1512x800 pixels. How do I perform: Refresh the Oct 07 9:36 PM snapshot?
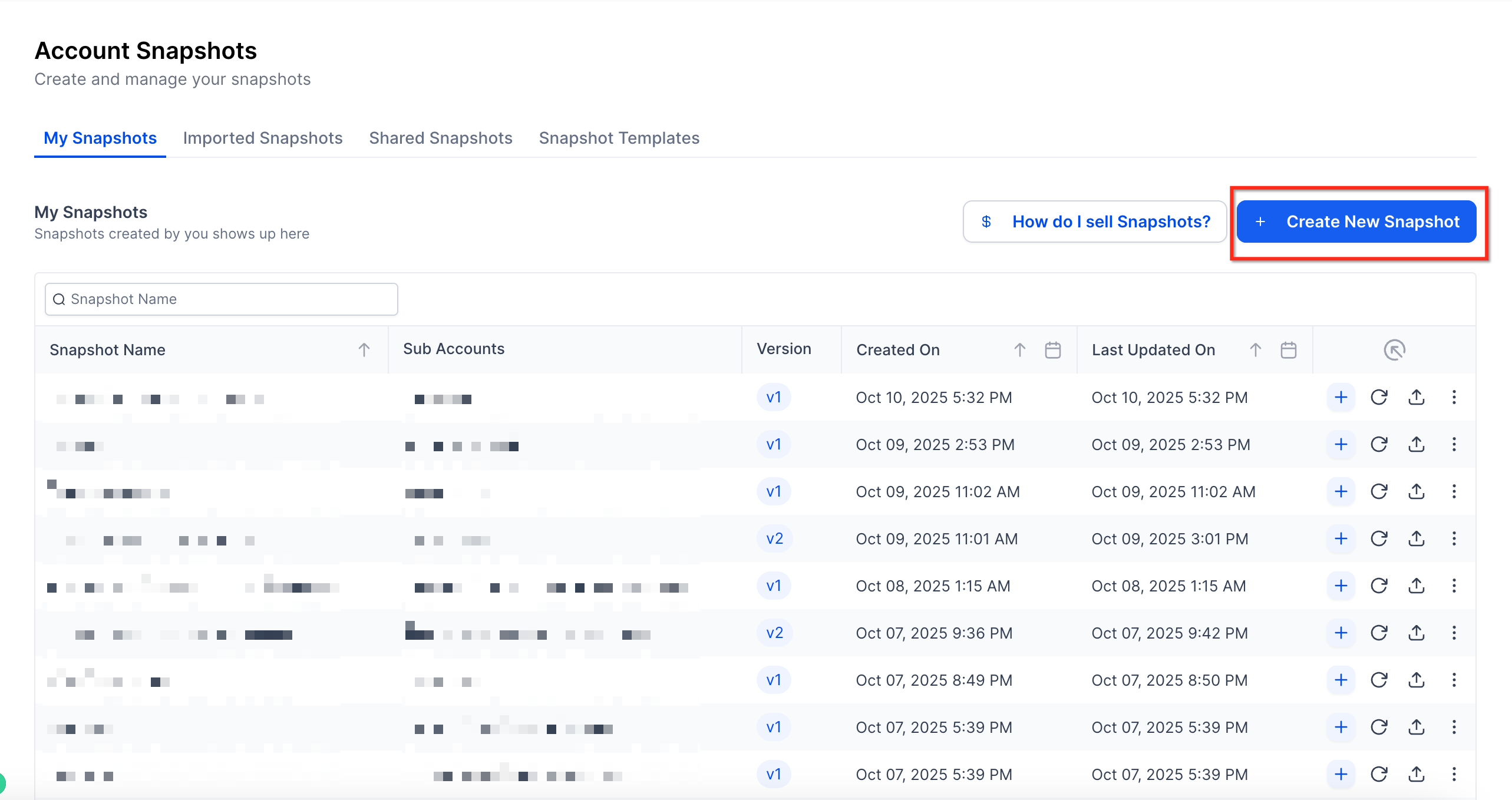(x=1379, y=633)
